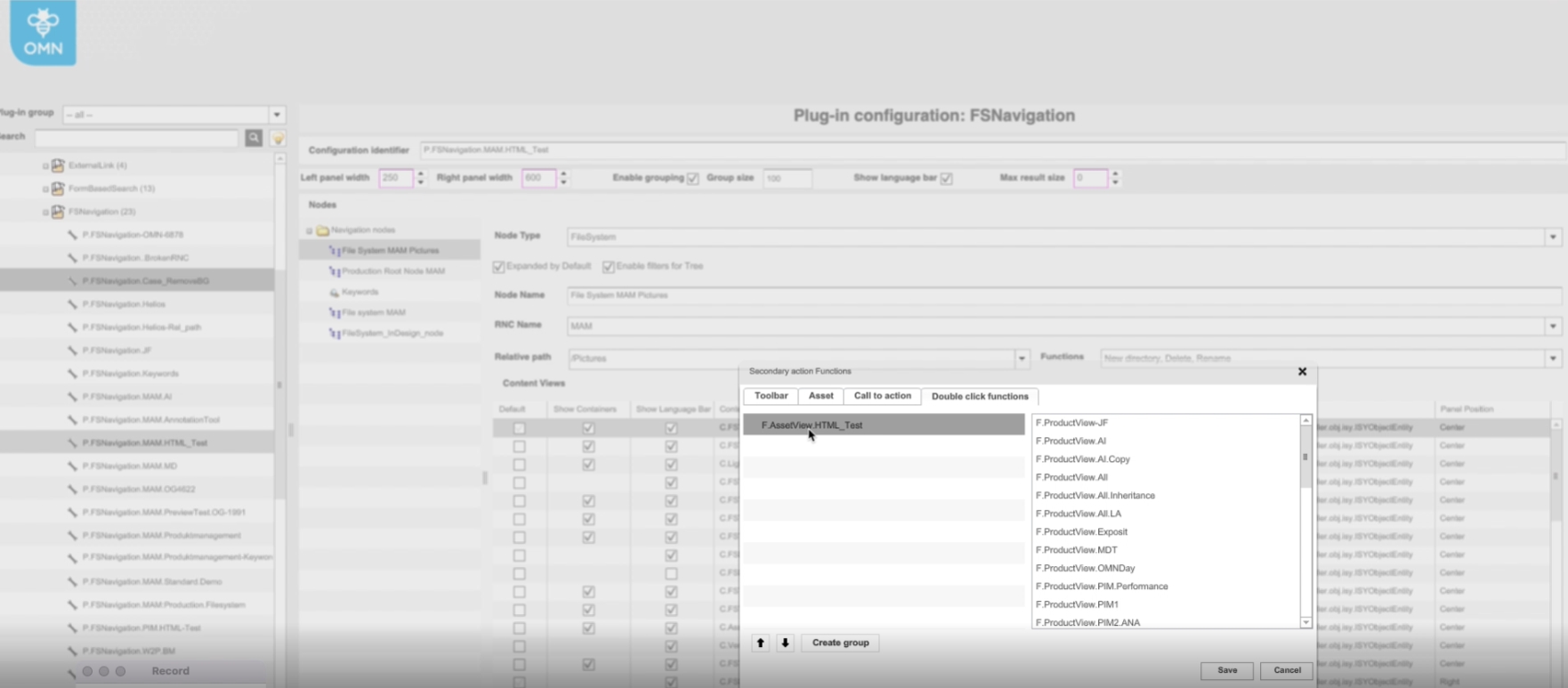
Task: Click the Configuration identifier field
Action: (991, 150)
